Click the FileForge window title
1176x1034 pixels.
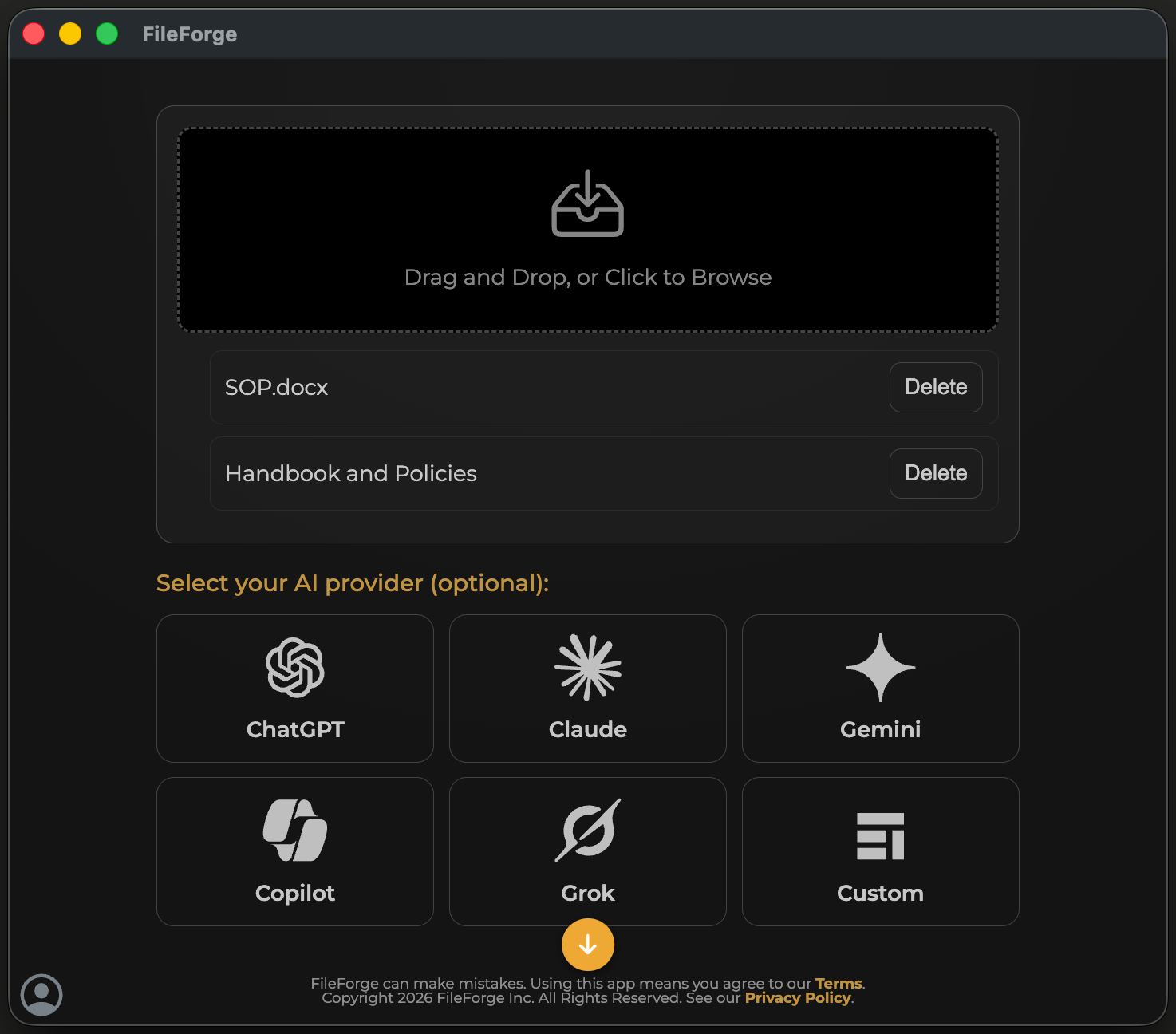(x=190, y=34)
